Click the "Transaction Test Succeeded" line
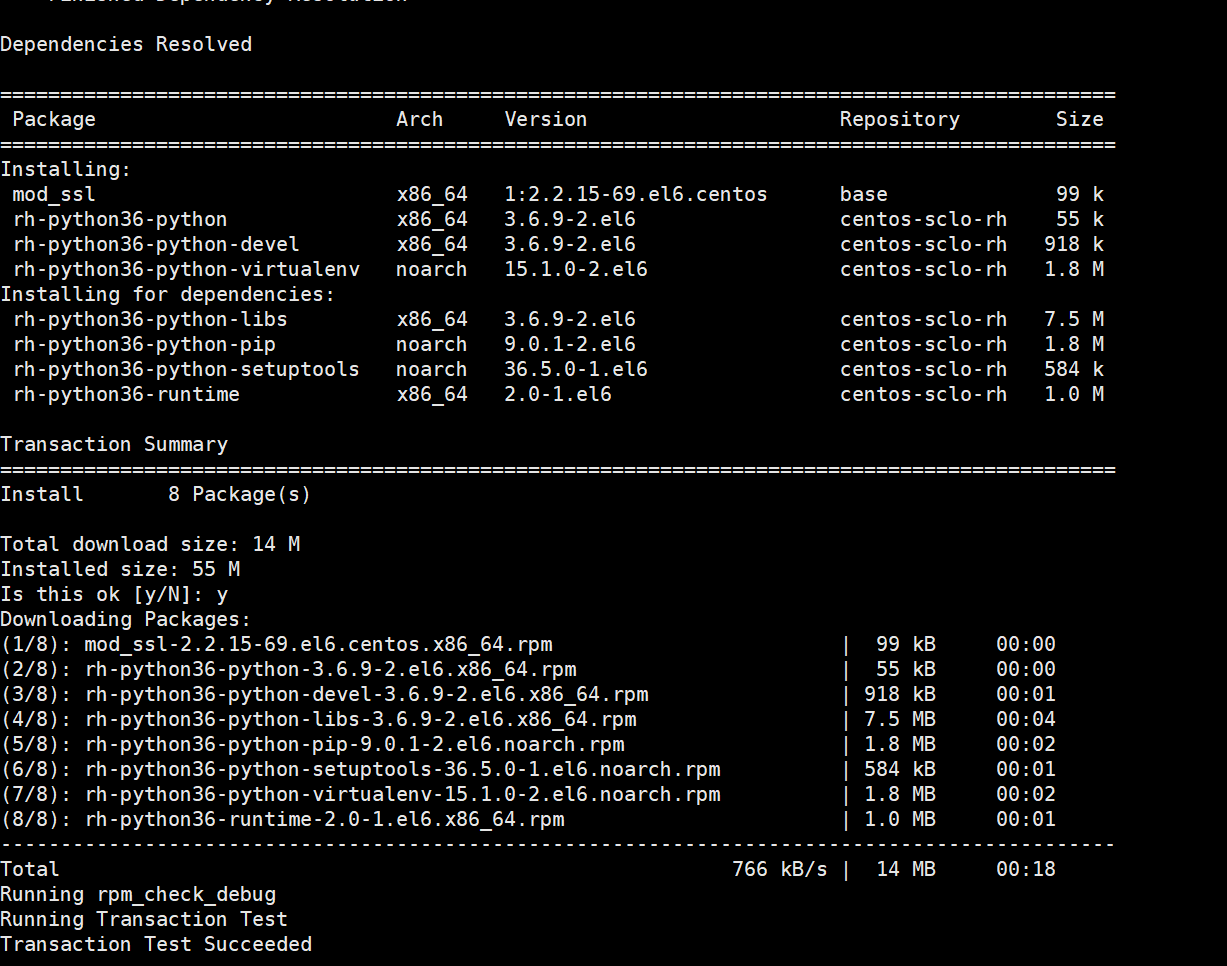This screenshot has height=966, width=1227. [x=156, y=944]
